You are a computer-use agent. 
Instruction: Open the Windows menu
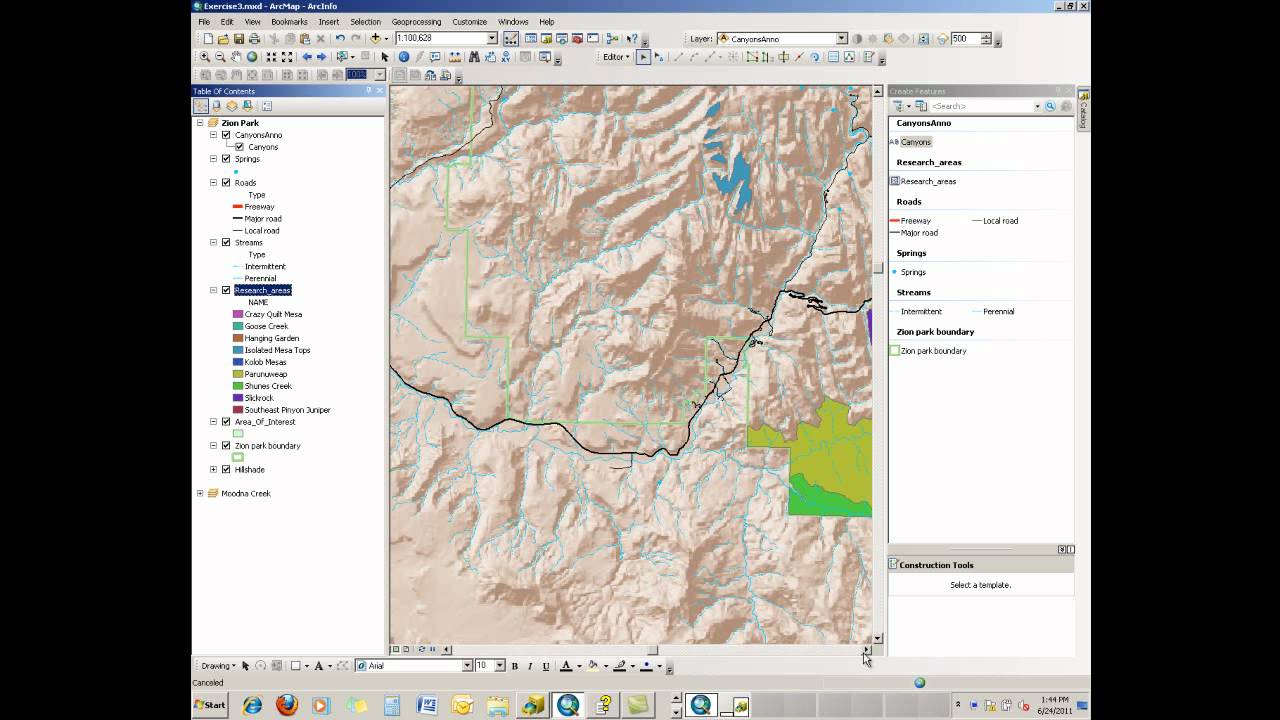pos(513,22)
